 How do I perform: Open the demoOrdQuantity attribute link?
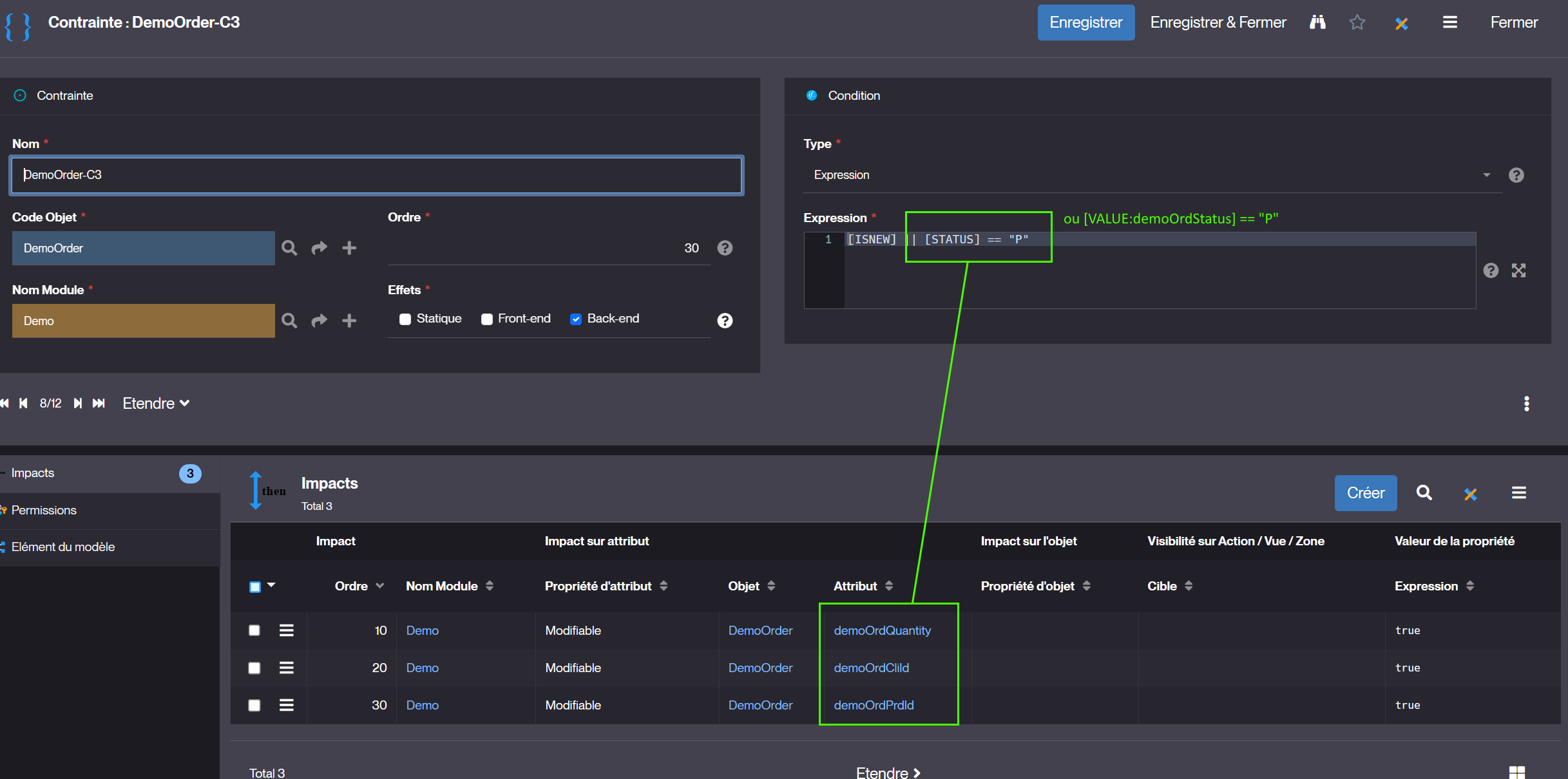882,630
